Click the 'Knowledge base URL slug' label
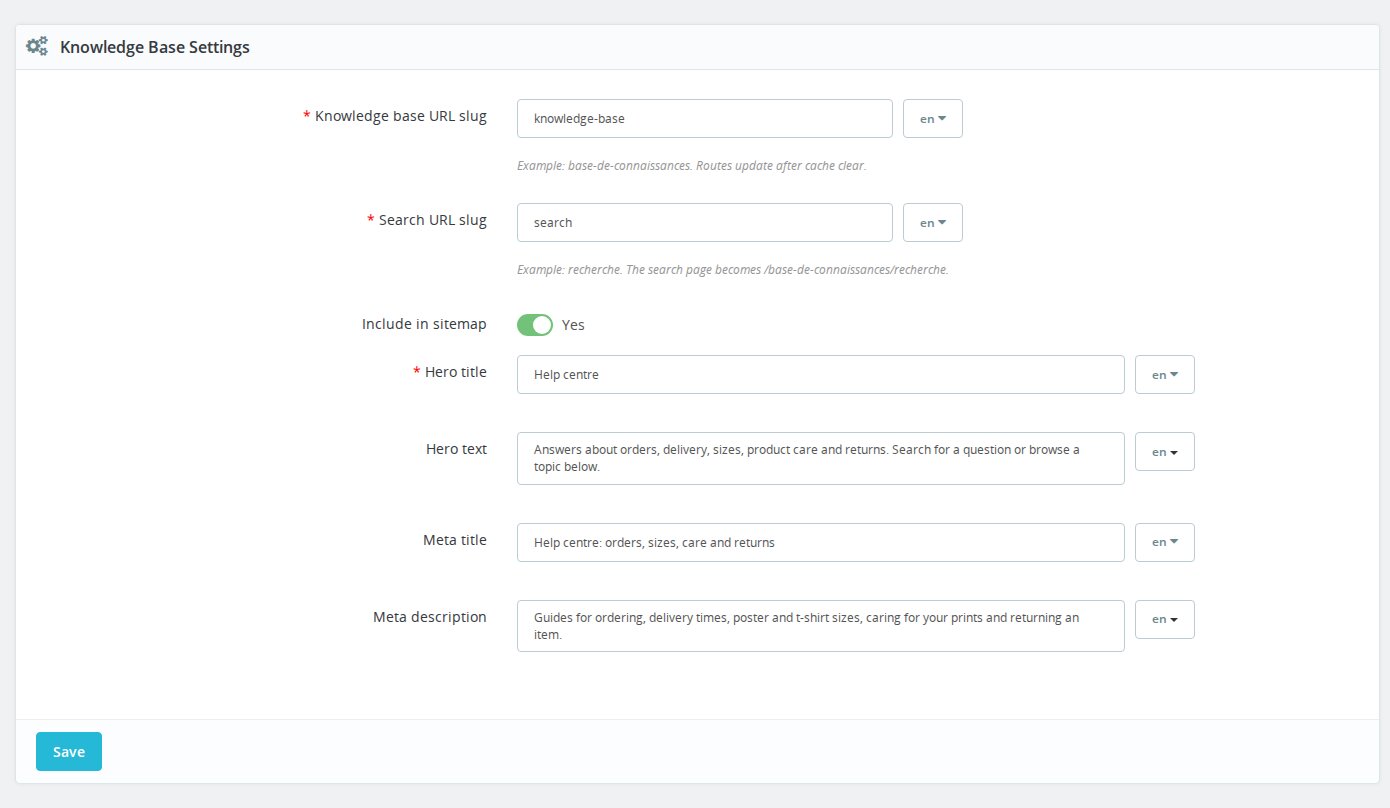Screen dimensions: 1390x808 point(401,116)
